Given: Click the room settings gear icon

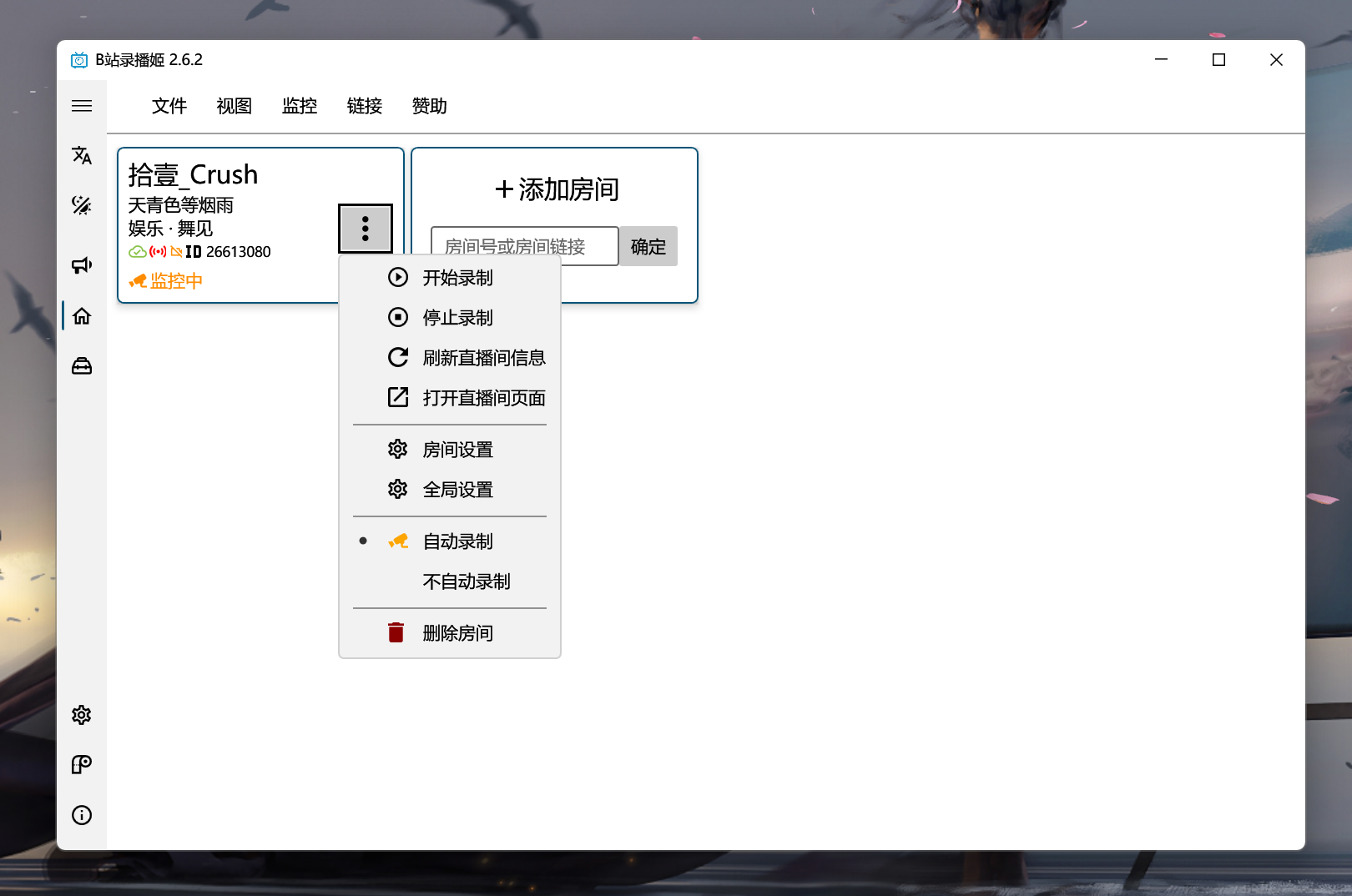Looking at the screenshot, I should click(x=398, y=449).
